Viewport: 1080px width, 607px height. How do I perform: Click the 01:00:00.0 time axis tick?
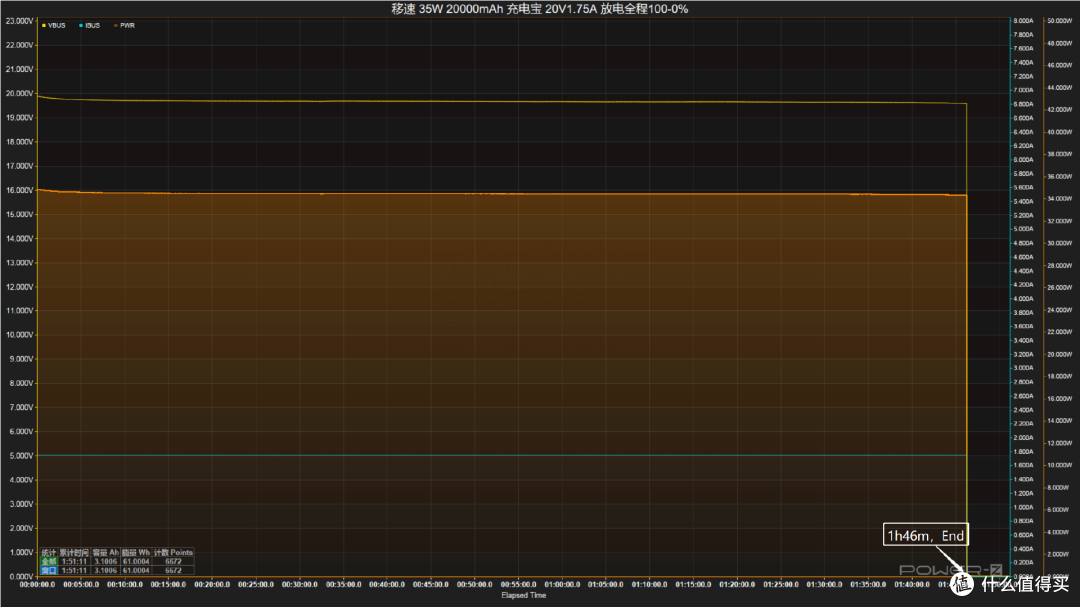562,584
